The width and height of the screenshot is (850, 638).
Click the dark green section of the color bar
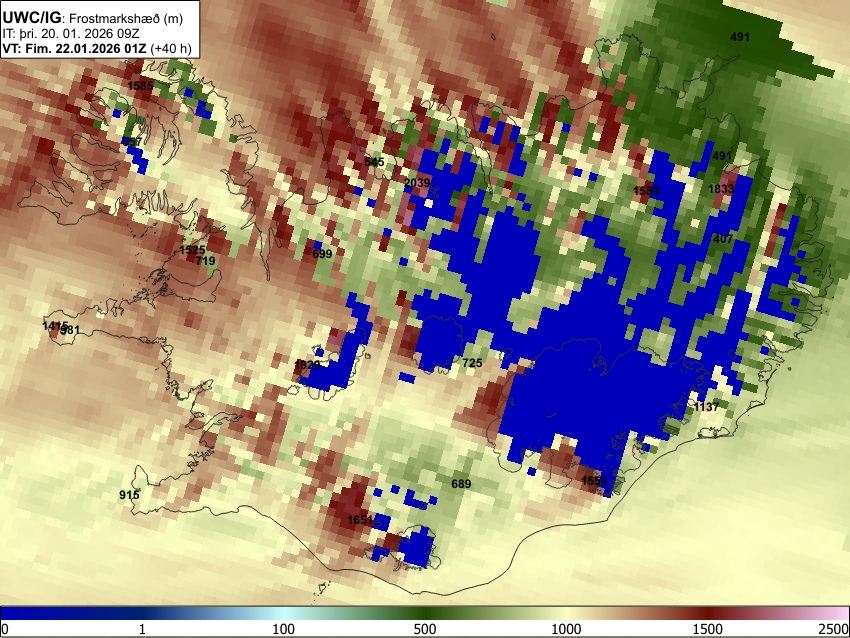coord(425,613)
